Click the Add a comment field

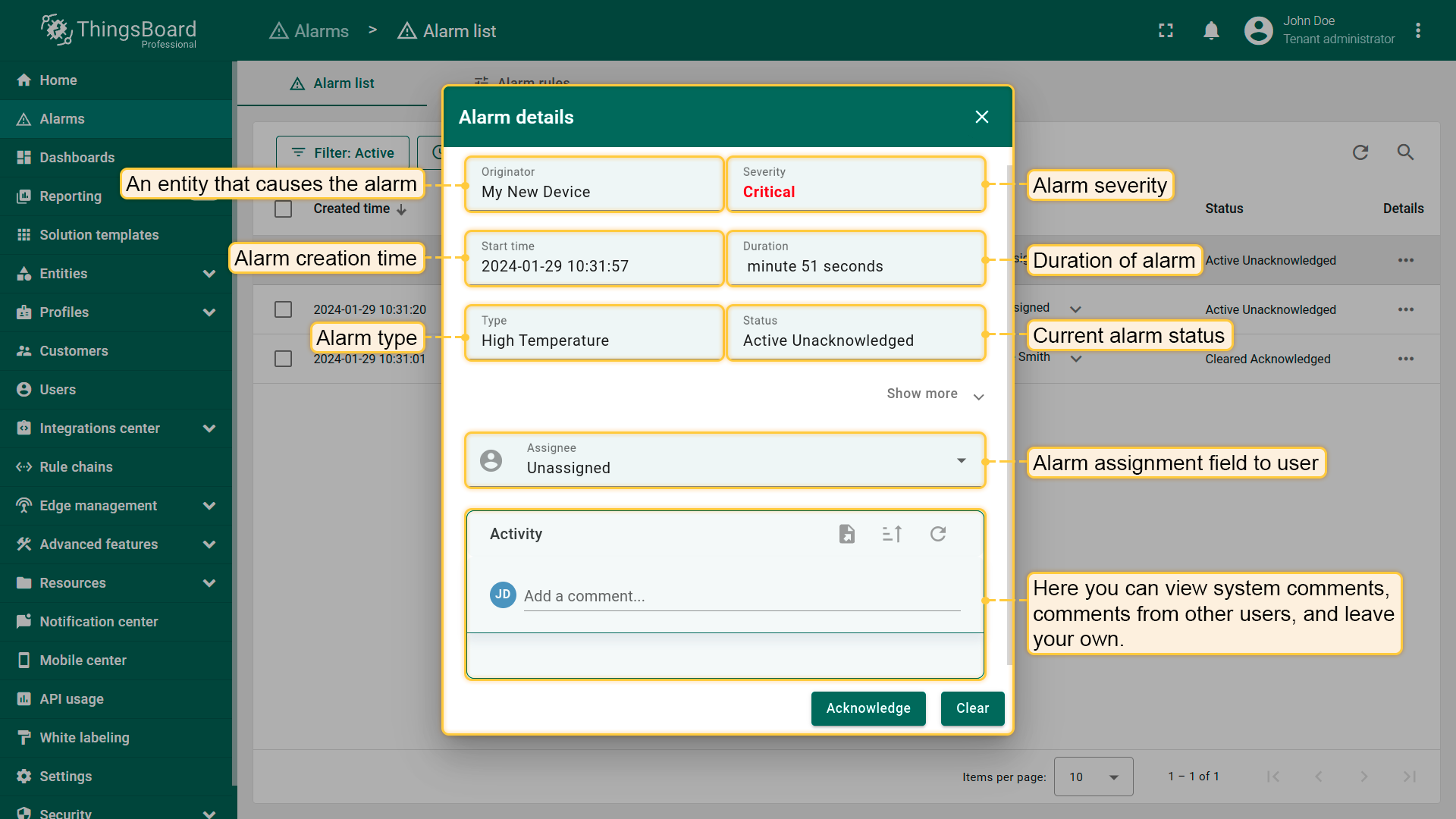pos(741,596)
